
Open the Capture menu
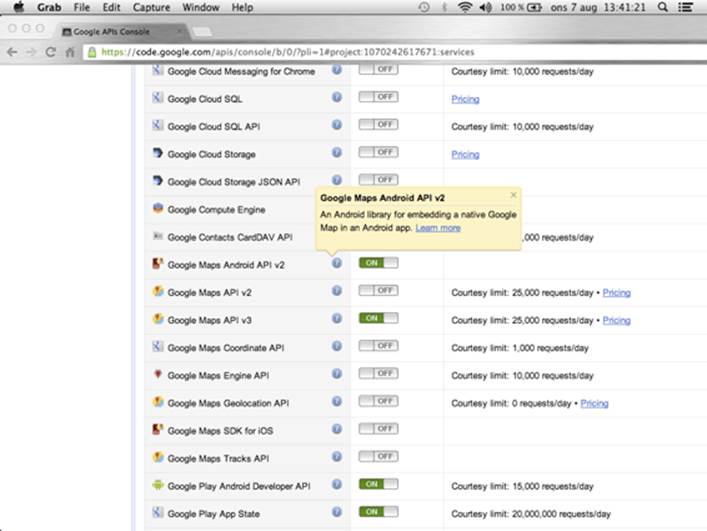[x=152, y=8]
